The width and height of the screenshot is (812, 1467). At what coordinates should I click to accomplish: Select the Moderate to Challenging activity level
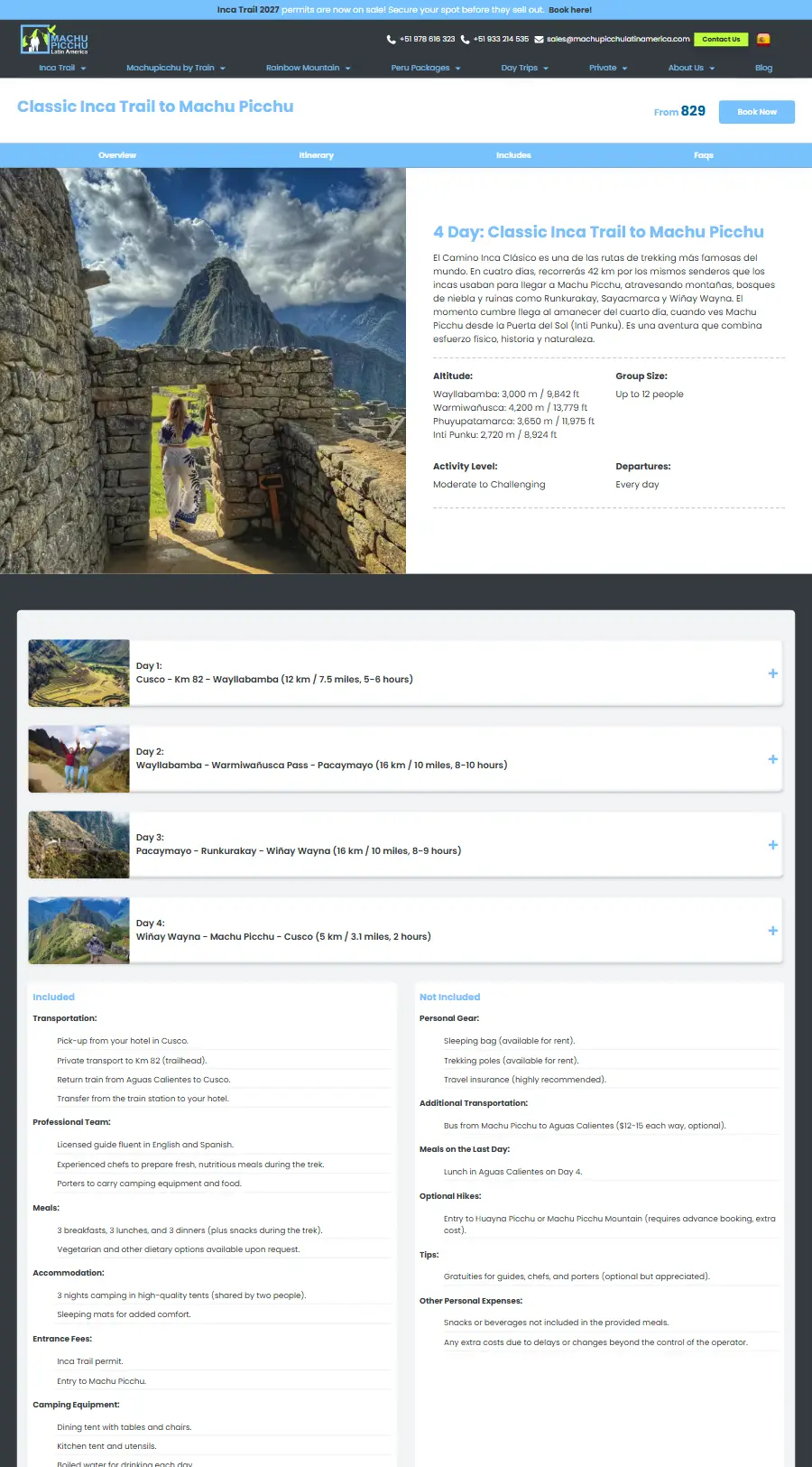coord(489,485)
